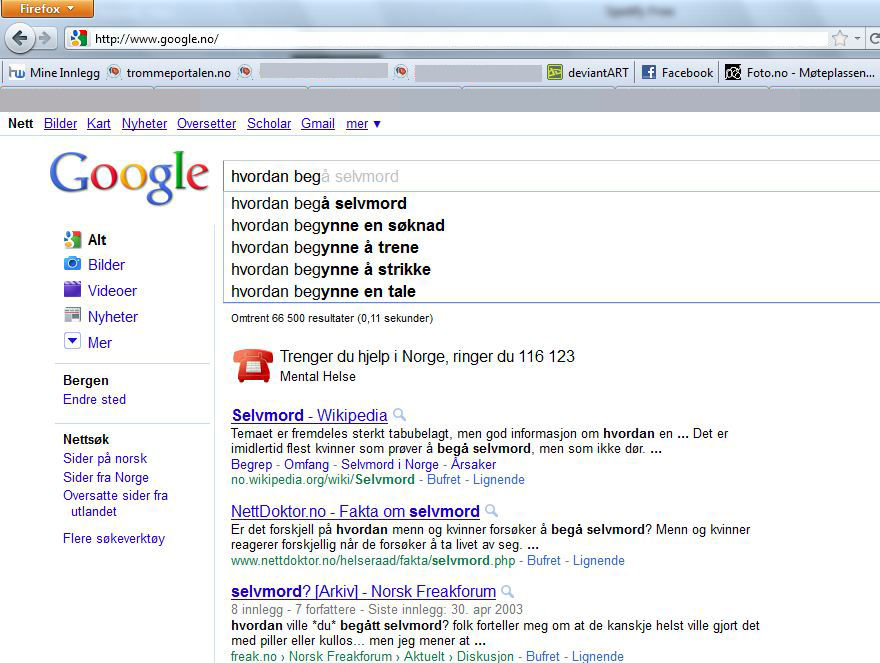Click Endre sted under Bergen

(x=94, y=399)
